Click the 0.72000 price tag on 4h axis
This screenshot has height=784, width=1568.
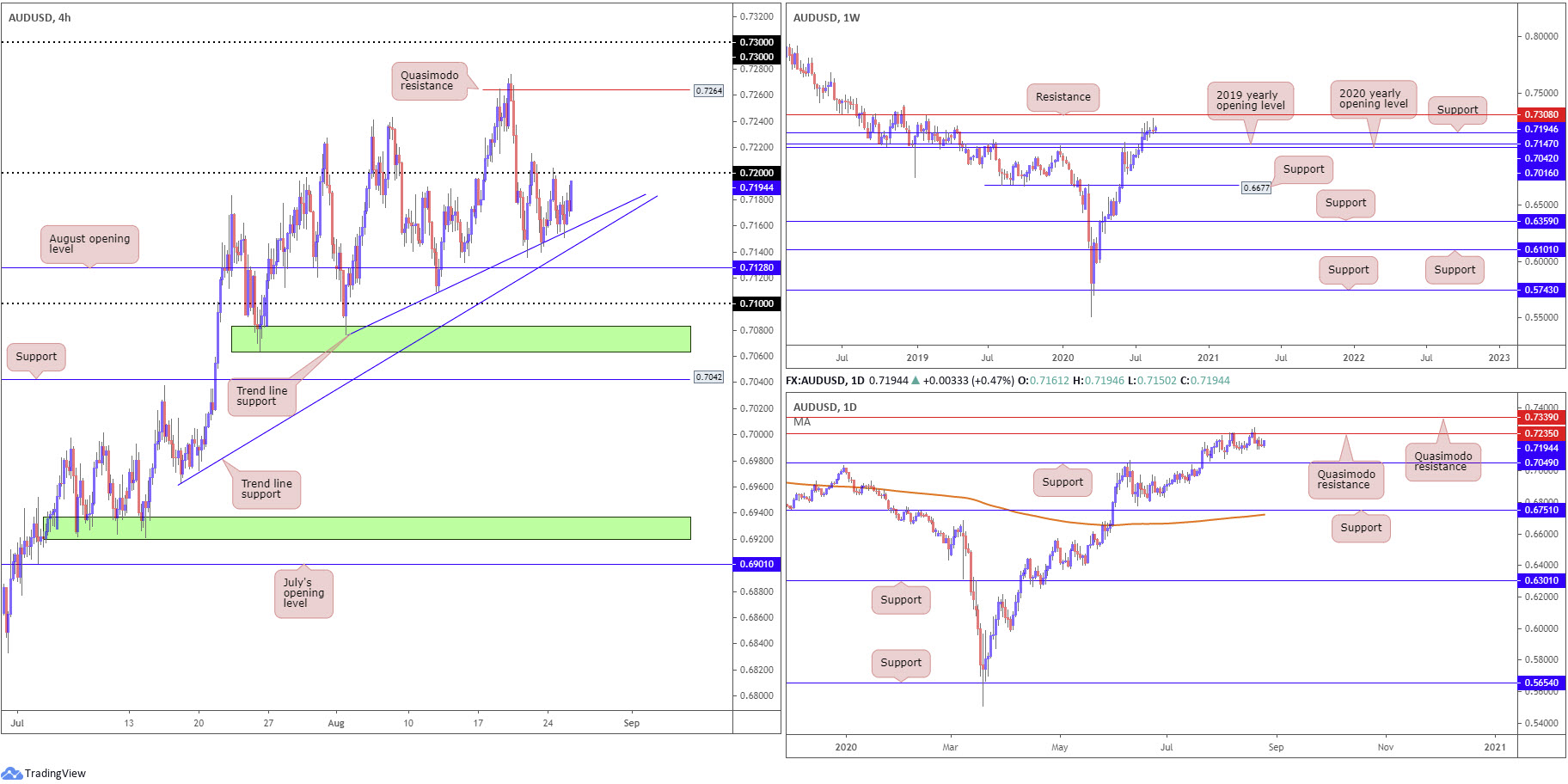point(756,173)
